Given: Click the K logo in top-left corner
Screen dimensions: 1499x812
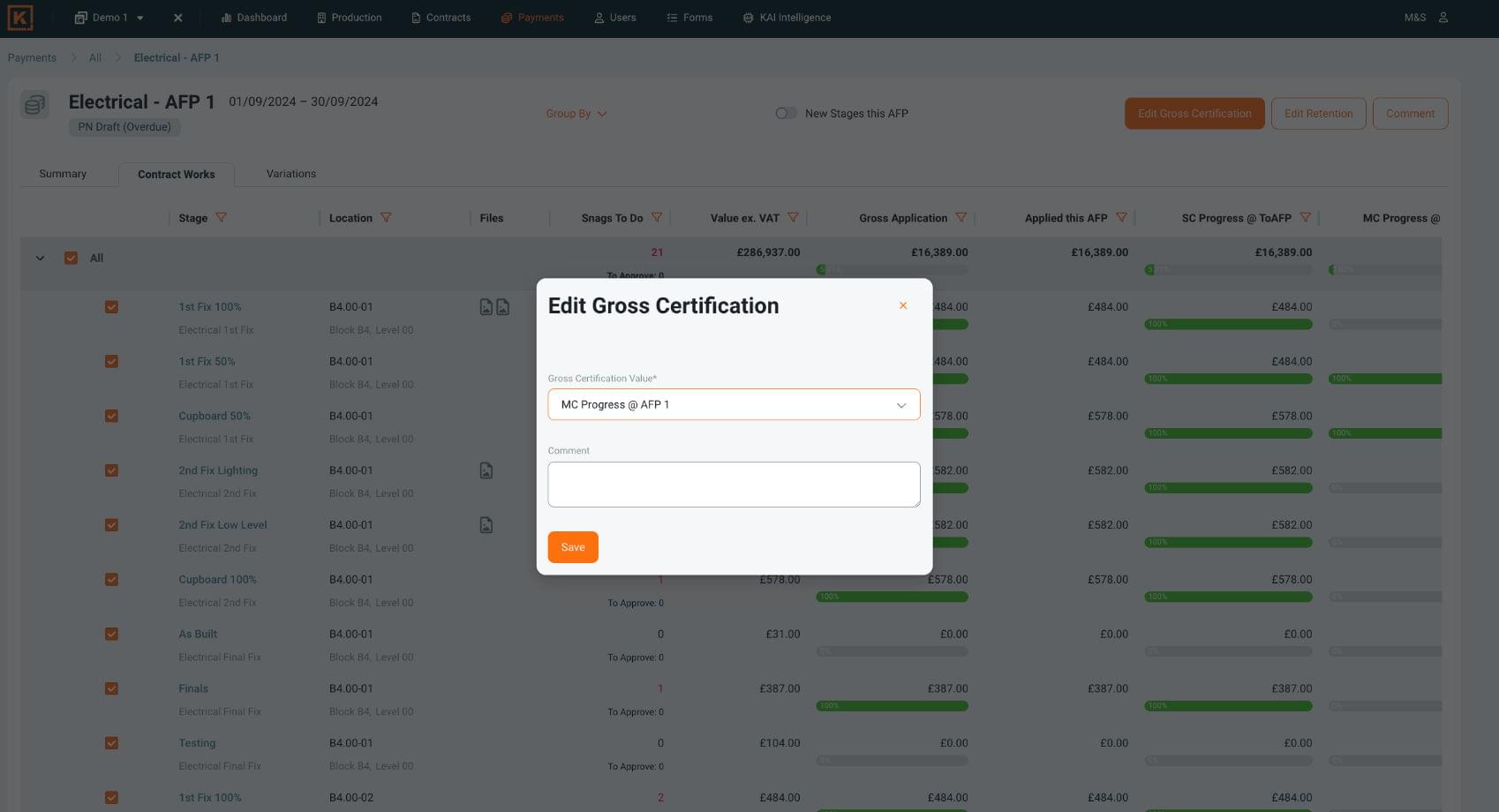Looking at the screenshot, I should click(19, 18).
